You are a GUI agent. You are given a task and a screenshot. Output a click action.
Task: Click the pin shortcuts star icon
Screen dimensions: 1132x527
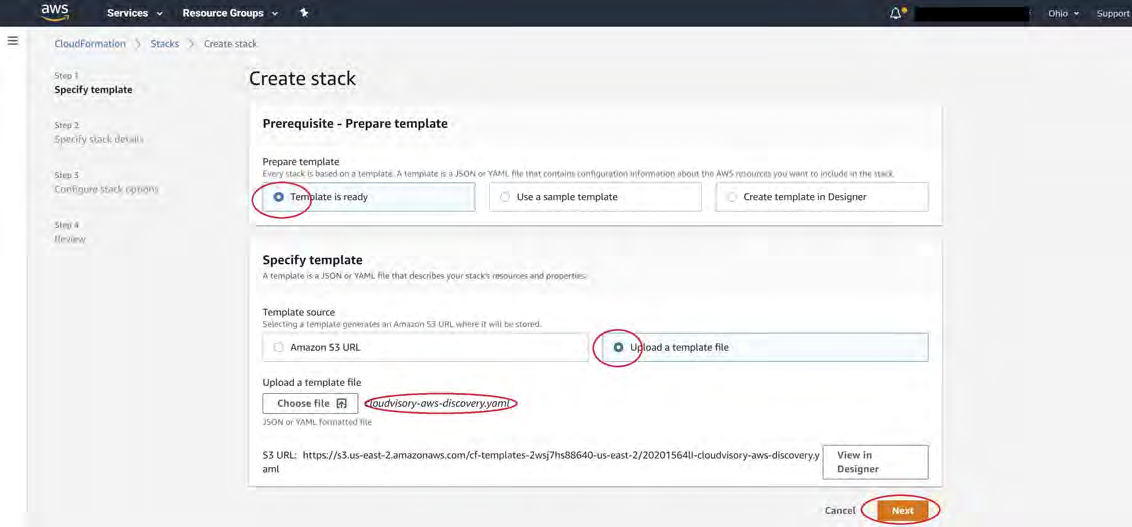click(x=304, y=13)
